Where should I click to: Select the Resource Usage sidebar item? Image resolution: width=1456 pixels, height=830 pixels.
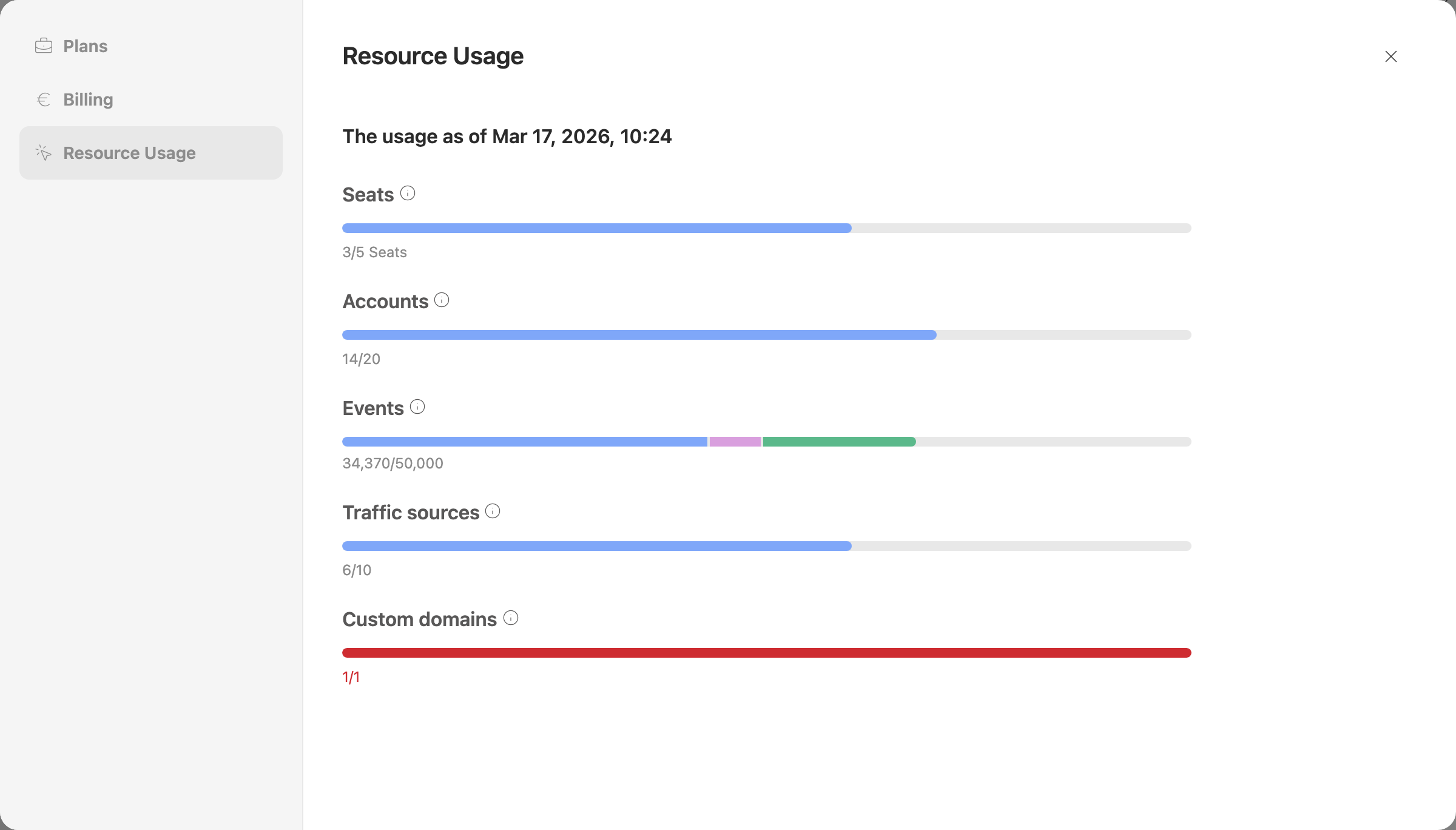(150, 153)
